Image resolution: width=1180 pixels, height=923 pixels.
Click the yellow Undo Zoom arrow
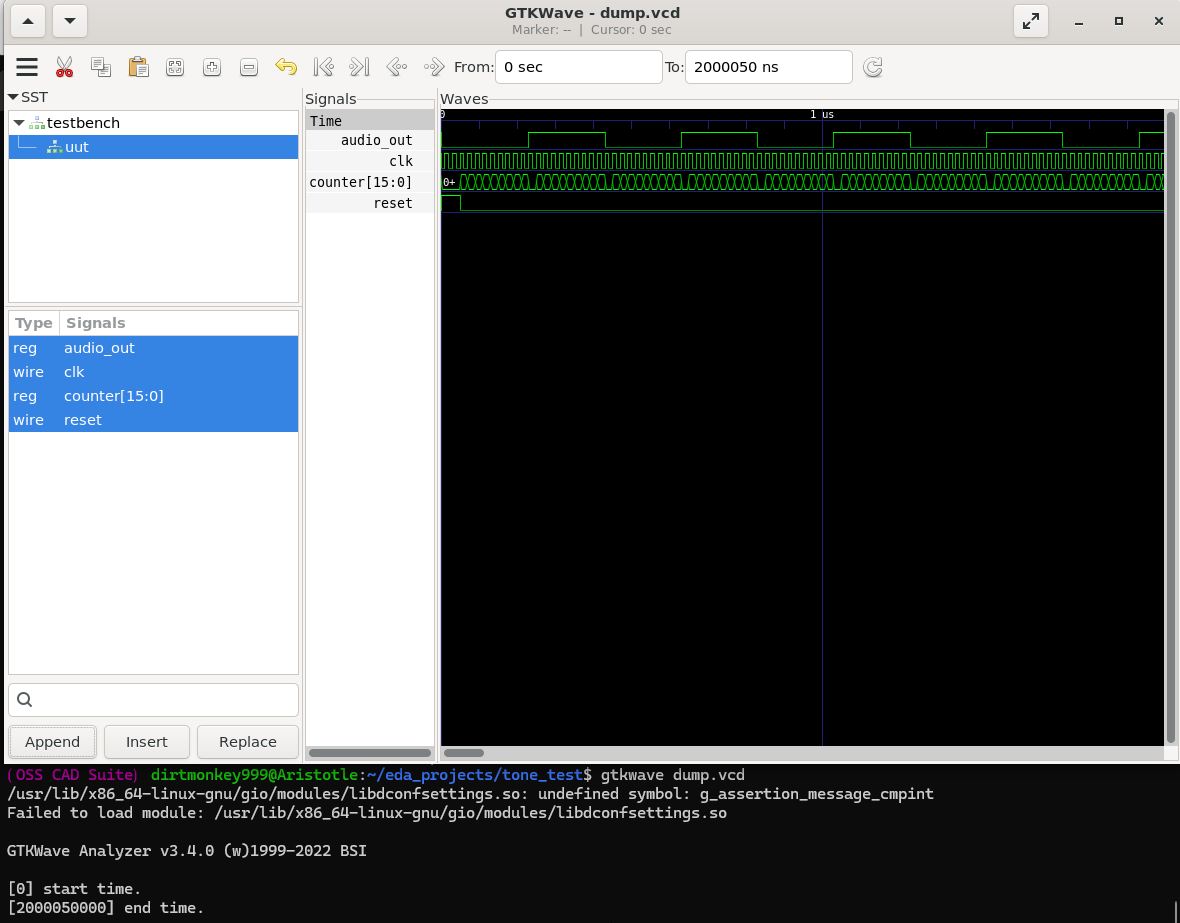click(x=286, y=67)
